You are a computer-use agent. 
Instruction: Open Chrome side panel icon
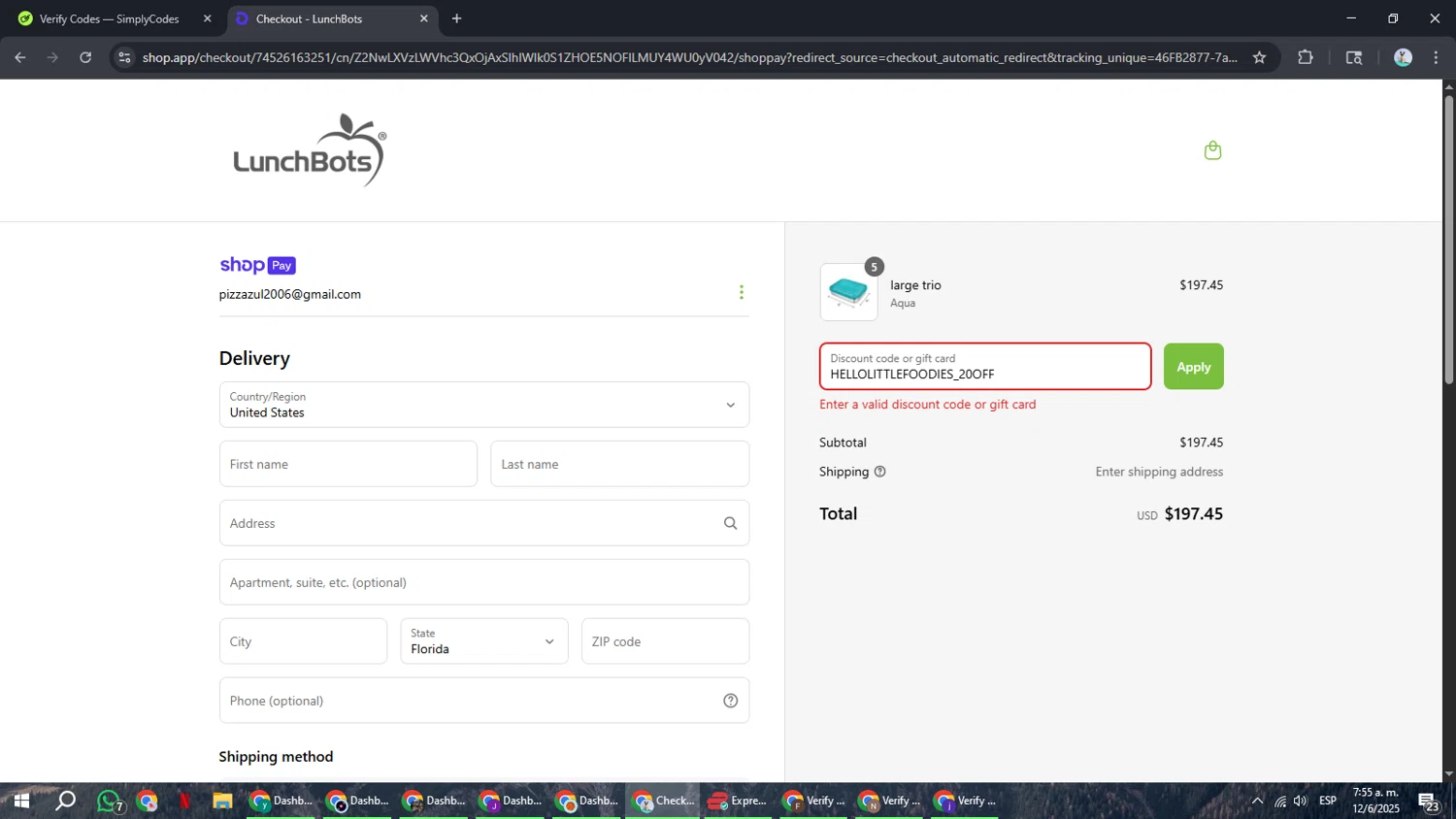tap(1354, 57)
